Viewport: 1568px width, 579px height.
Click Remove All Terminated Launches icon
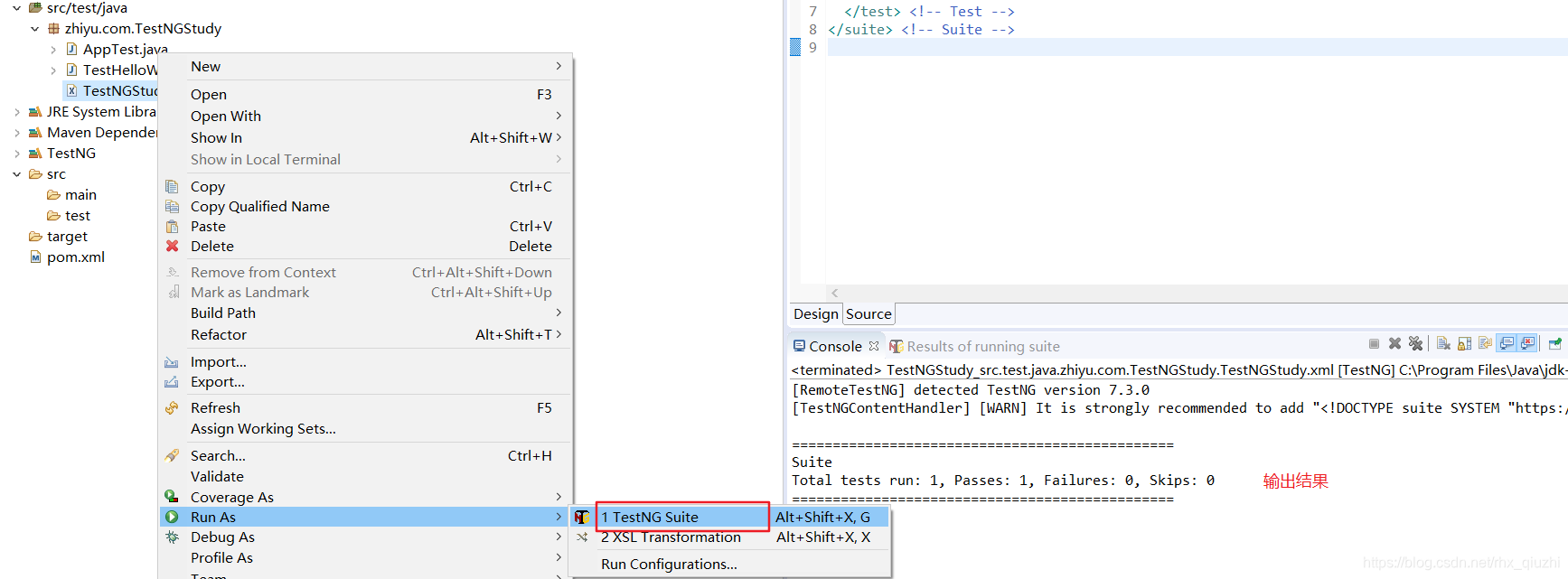coord(1415,344)
